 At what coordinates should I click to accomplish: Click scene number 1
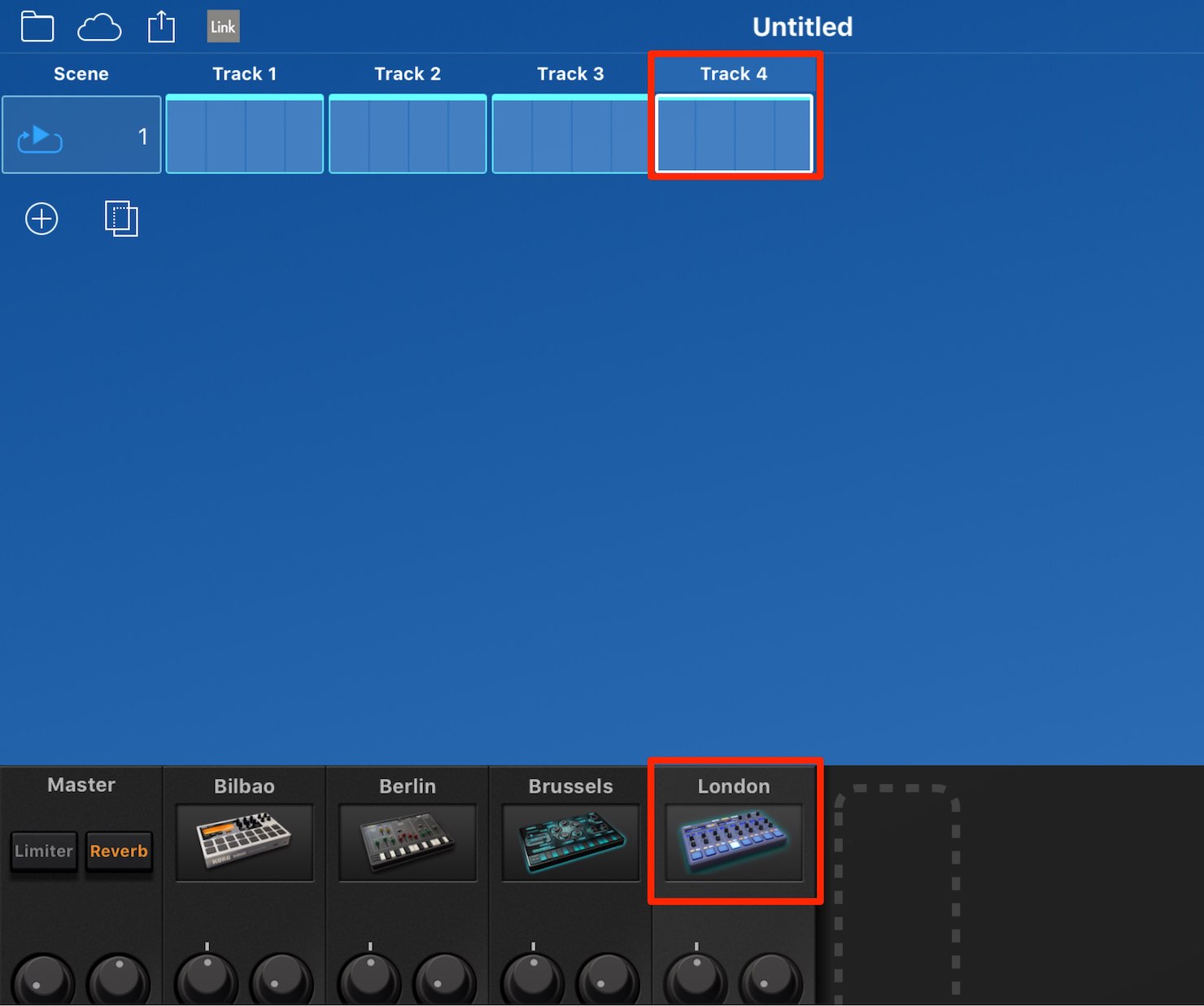143,137
